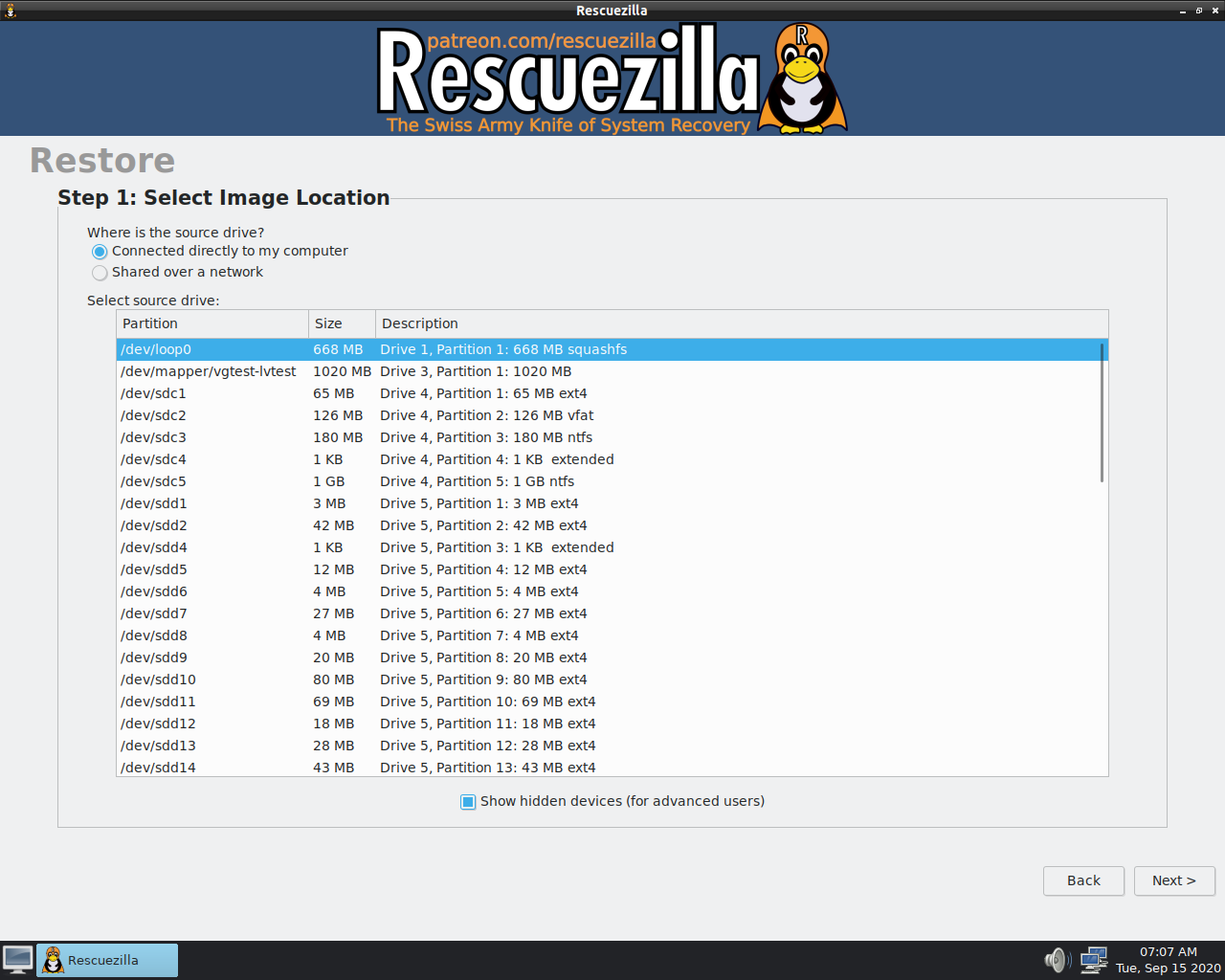This screenshot has height=980, width=1225.
Task: Sort the list by the Partition column header
Action: [212, 323]
